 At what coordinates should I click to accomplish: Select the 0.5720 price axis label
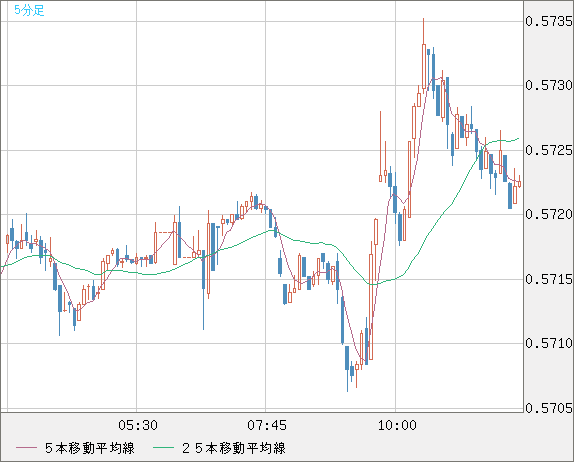pyautogui.click(x=549, y=214)
